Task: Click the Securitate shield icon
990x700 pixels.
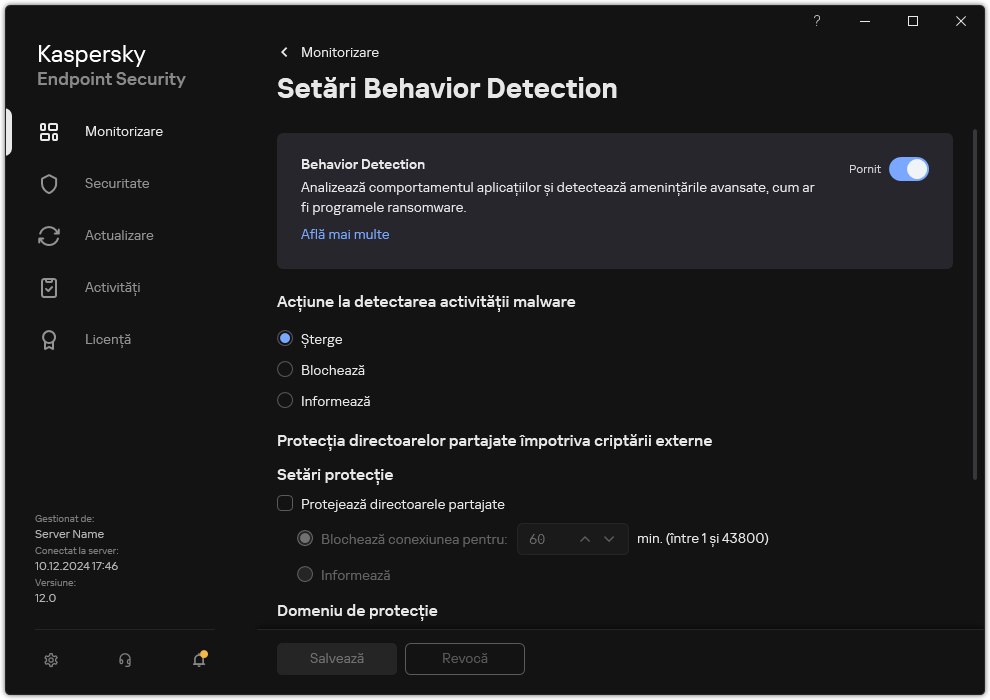Action: coord(49,184)
